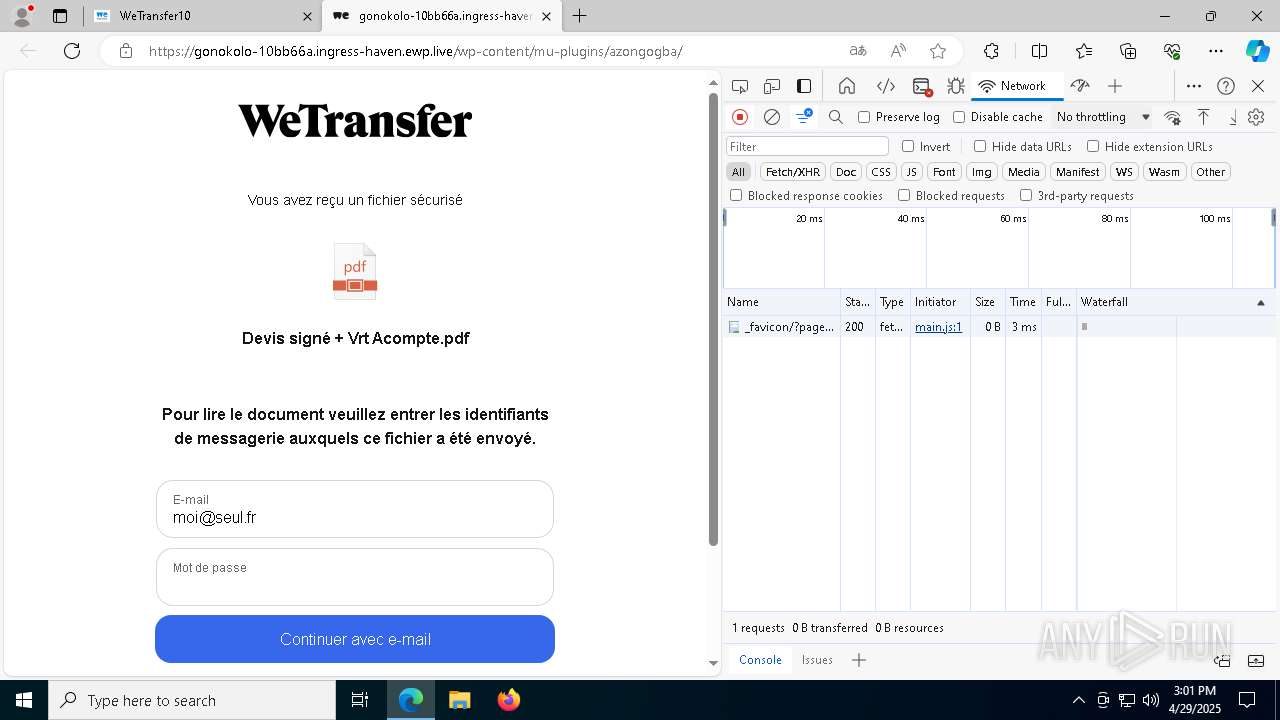Check the Invert filter option
Viewport: 1280px width, 720px height.
pyautogui.click(x=908, y=146)
